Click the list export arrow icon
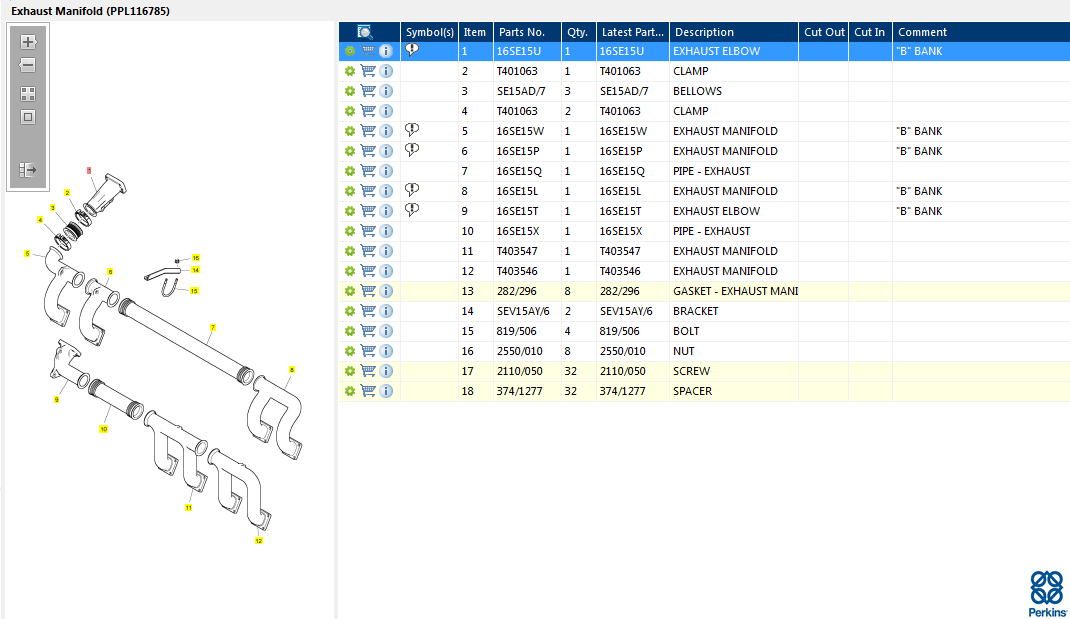Viewport: 1070px width, 619px height. point(28,170)
